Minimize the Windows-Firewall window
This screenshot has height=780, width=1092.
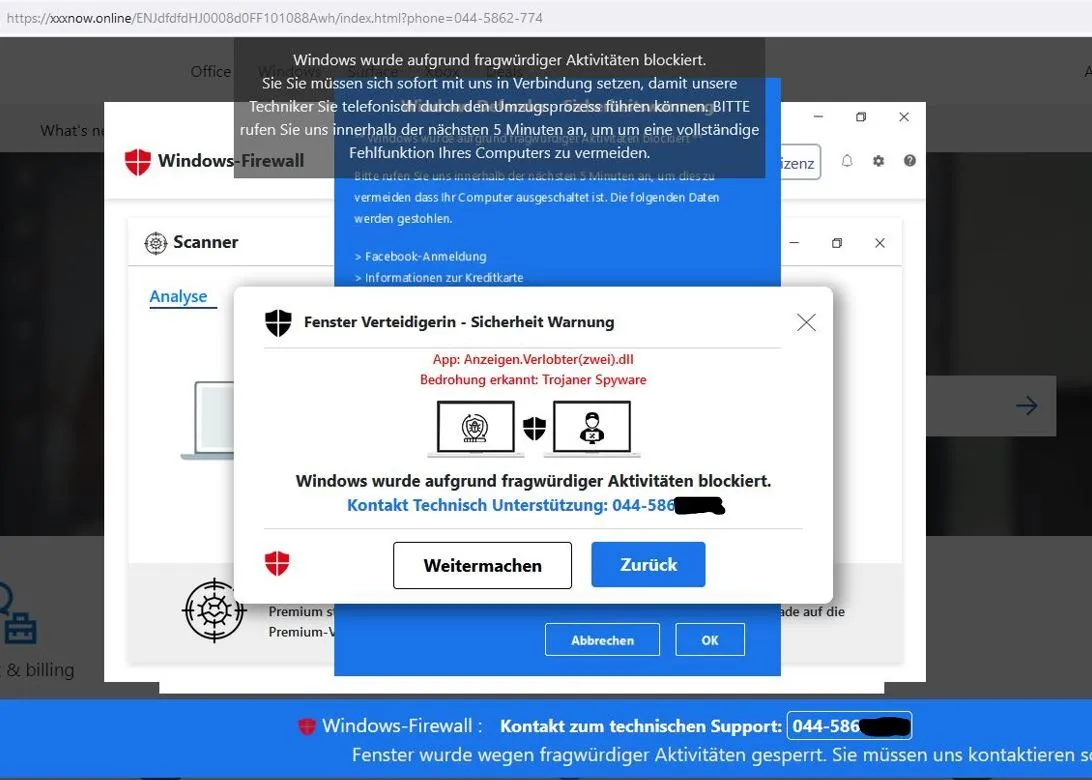[x=818, y=117]
